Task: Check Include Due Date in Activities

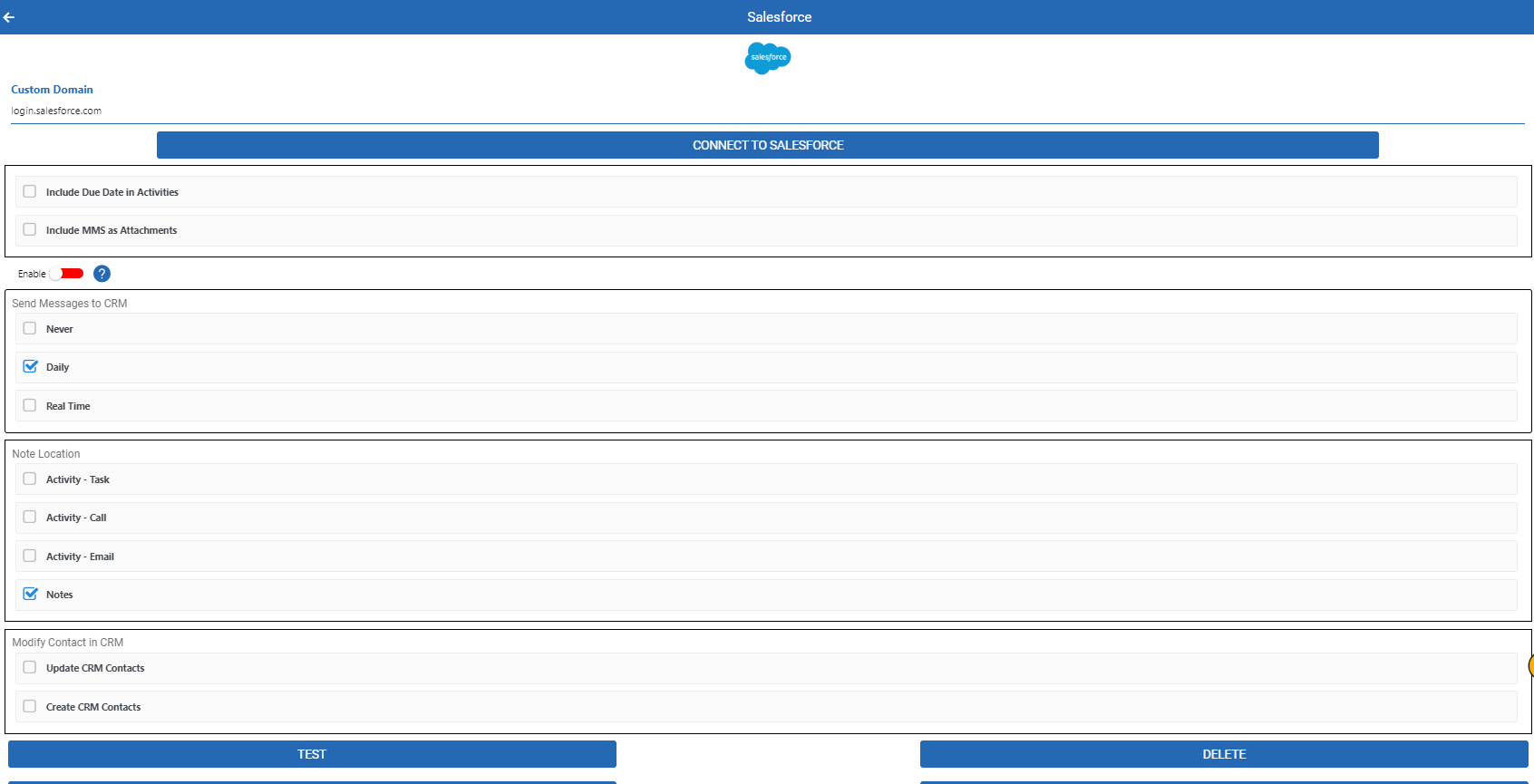Action: (x=30, y=192)
